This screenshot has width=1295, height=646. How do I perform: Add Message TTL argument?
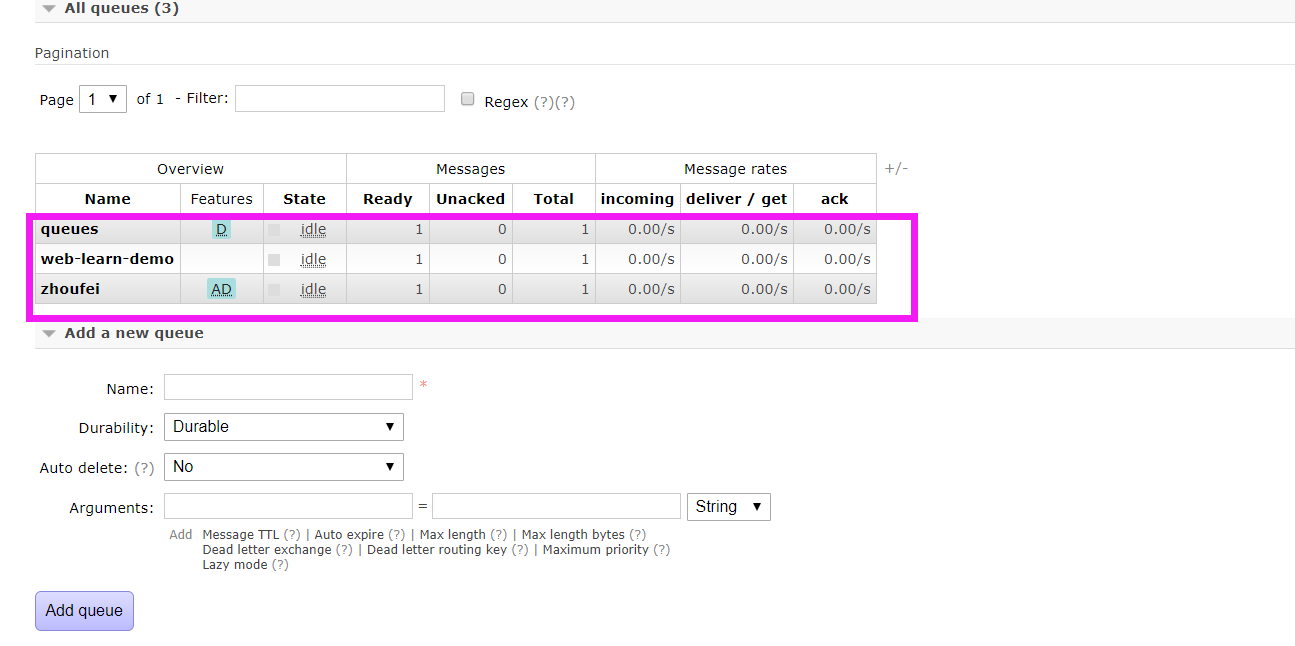(241, 535)
